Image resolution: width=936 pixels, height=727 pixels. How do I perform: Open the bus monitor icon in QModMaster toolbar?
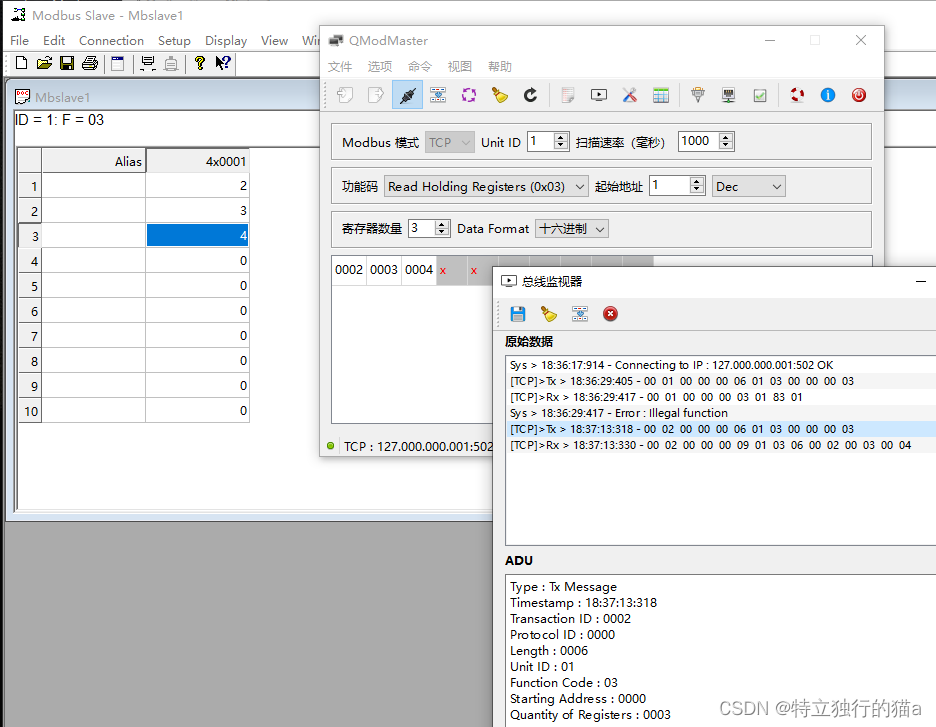coord(599,95)
